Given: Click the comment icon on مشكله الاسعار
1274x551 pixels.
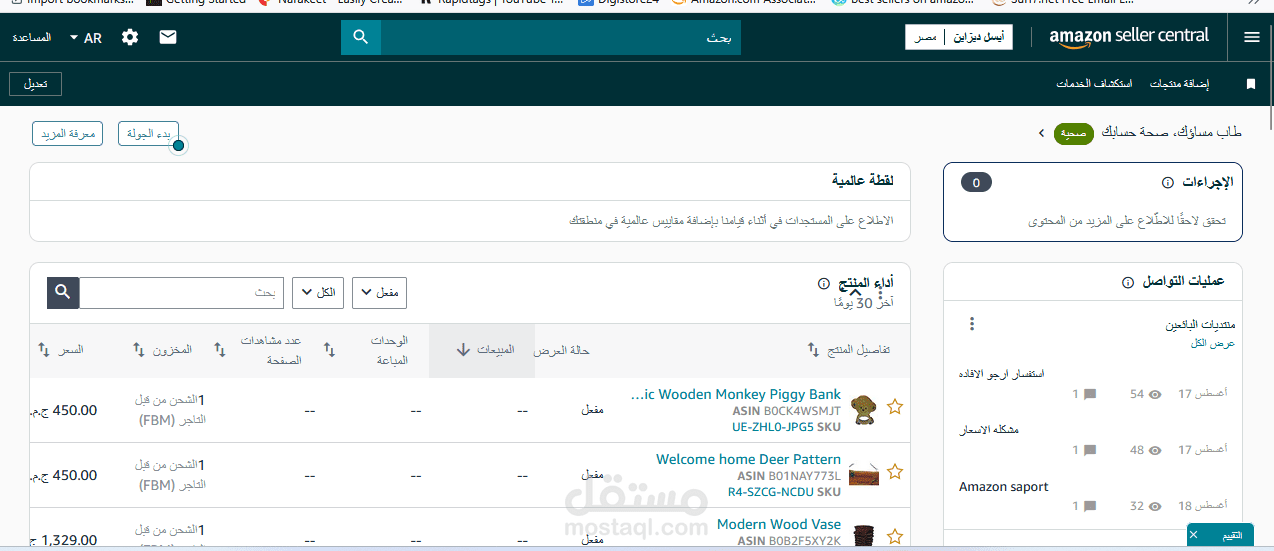Looking at the screenshot, I should tap(1090, 450).
